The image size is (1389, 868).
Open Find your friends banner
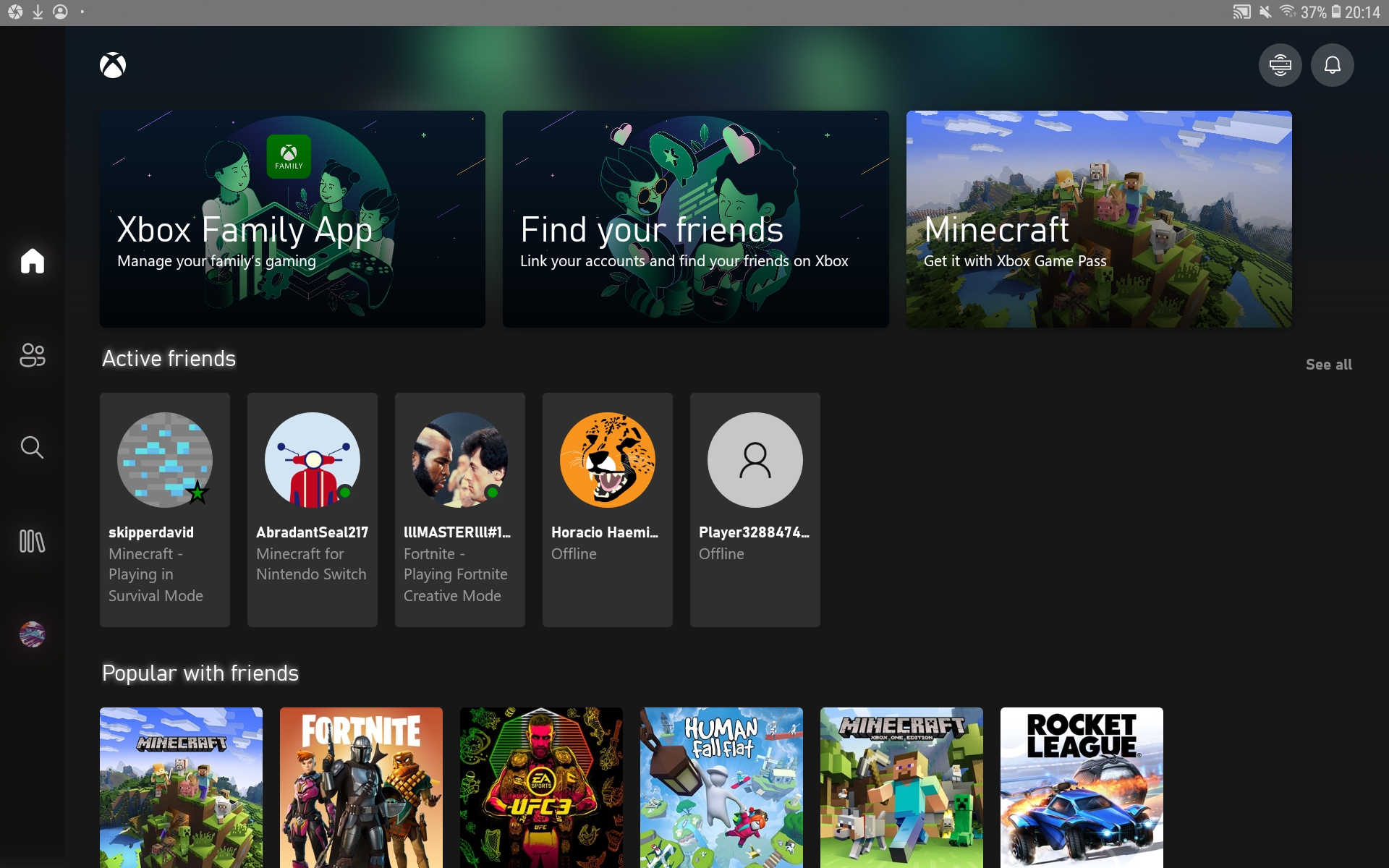tap(695, 219)
